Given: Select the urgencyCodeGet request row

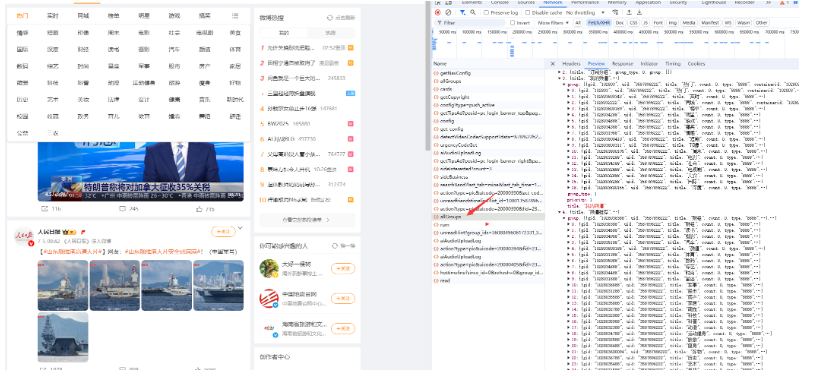Looking at the screenshot, I should 488,145.
